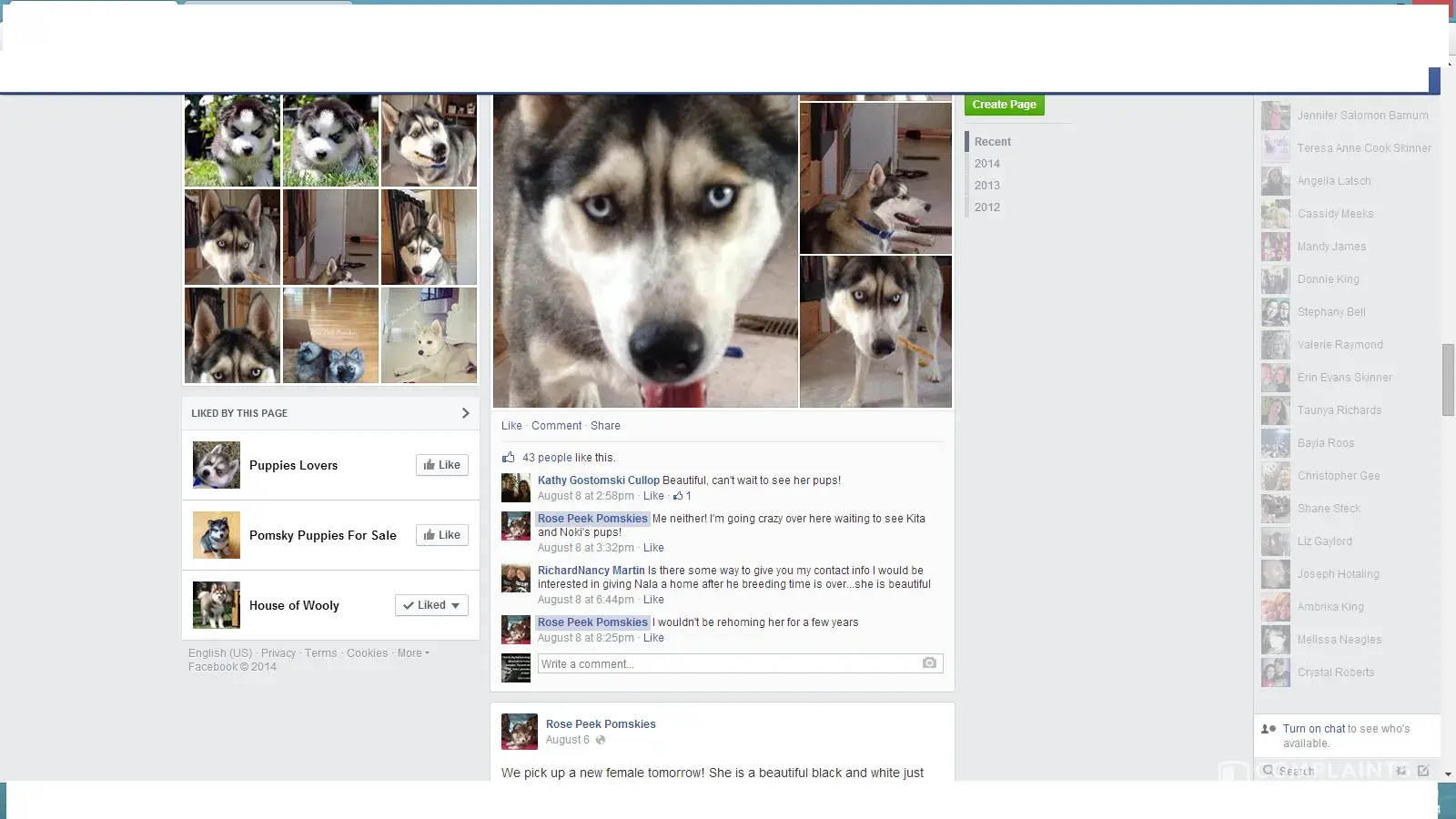
Task: Click the new message compose icon in chat
Action: [x=1423, y=771]
